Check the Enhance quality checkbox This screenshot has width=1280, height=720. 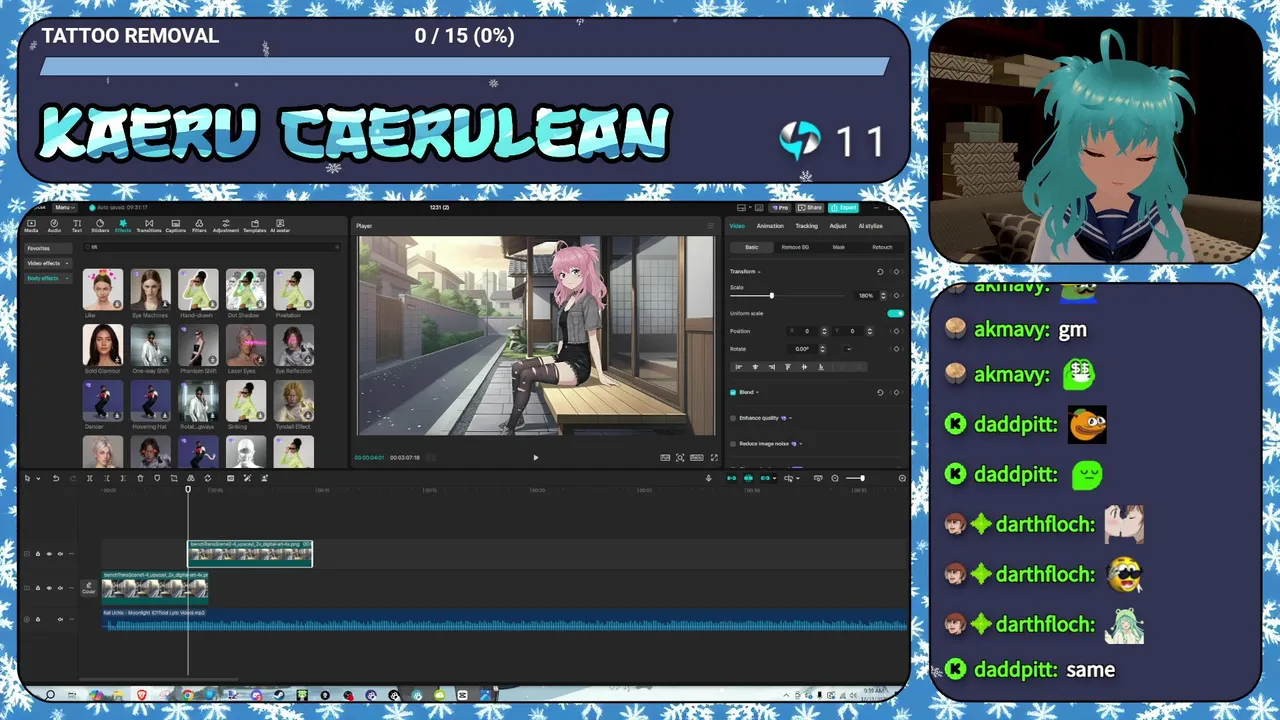tap(733, 418)
